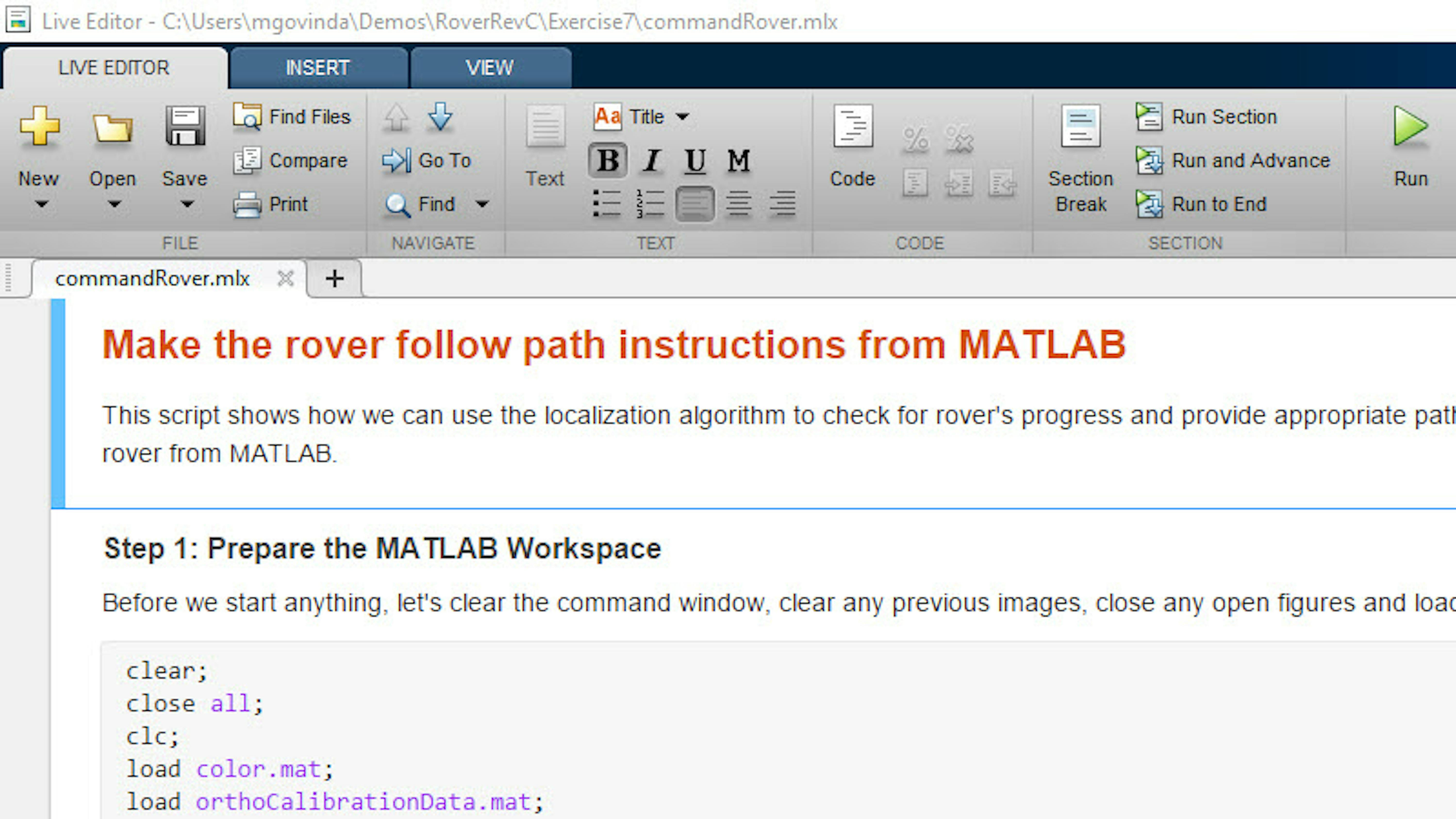Click the 'load orthoCalibrationData.mat;' line

(335, 802)
